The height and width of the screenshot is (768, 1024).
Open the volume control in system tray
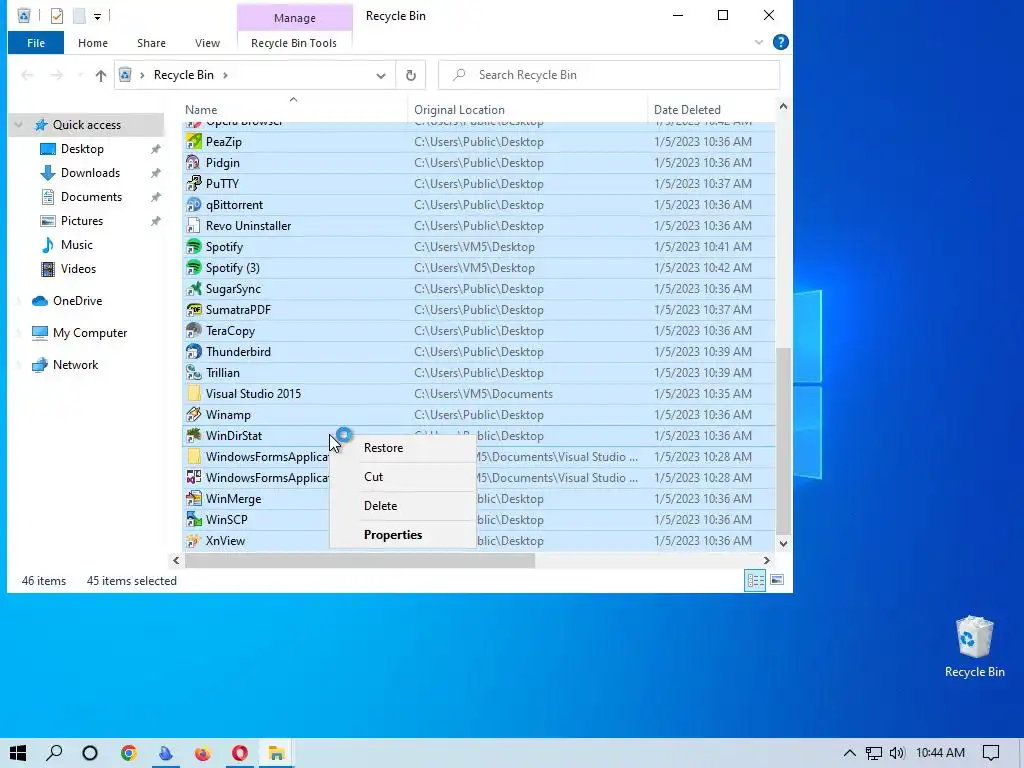(897, 753)
